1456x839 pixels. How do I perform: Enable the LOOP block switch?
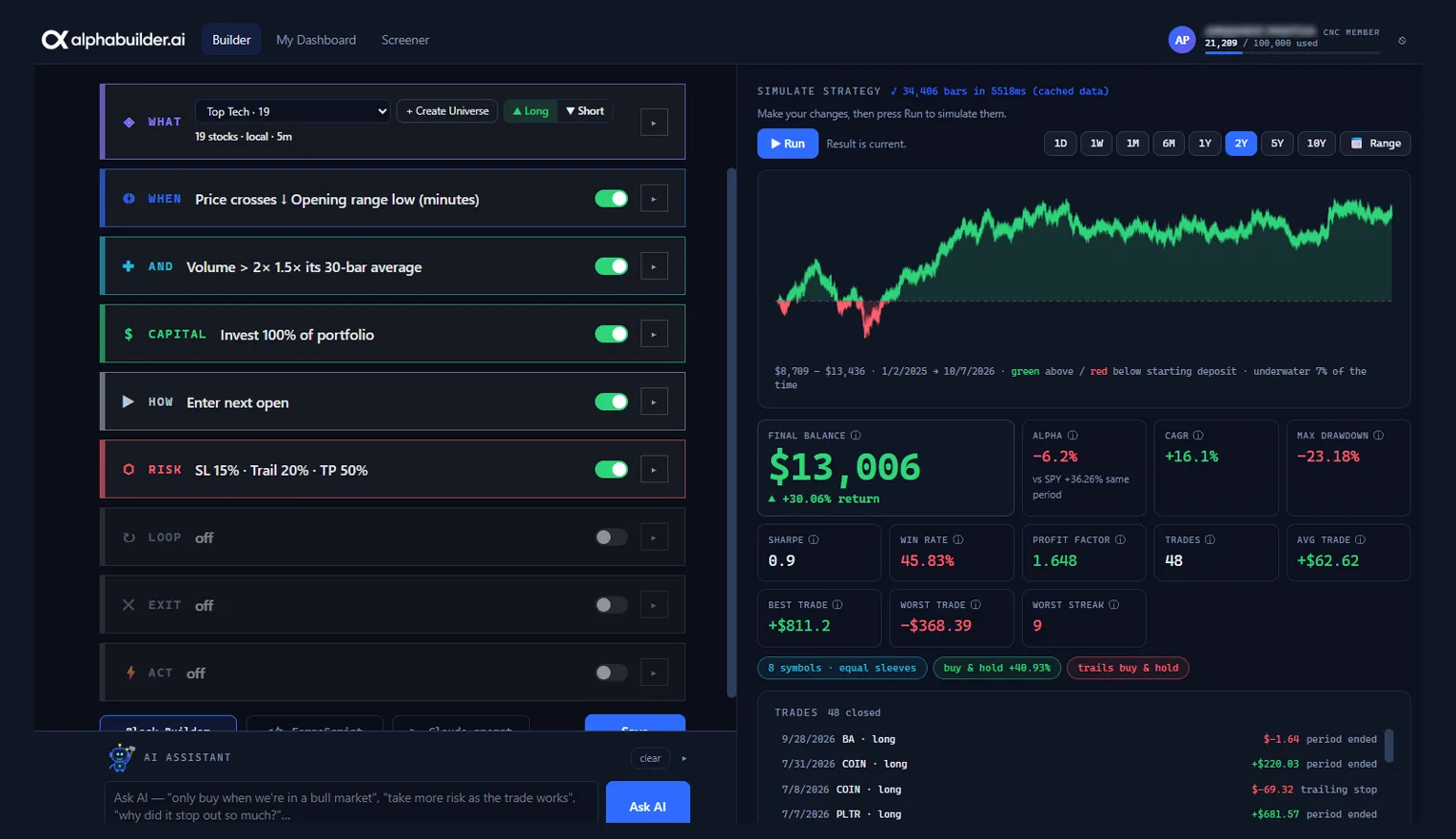click(611, 537)
